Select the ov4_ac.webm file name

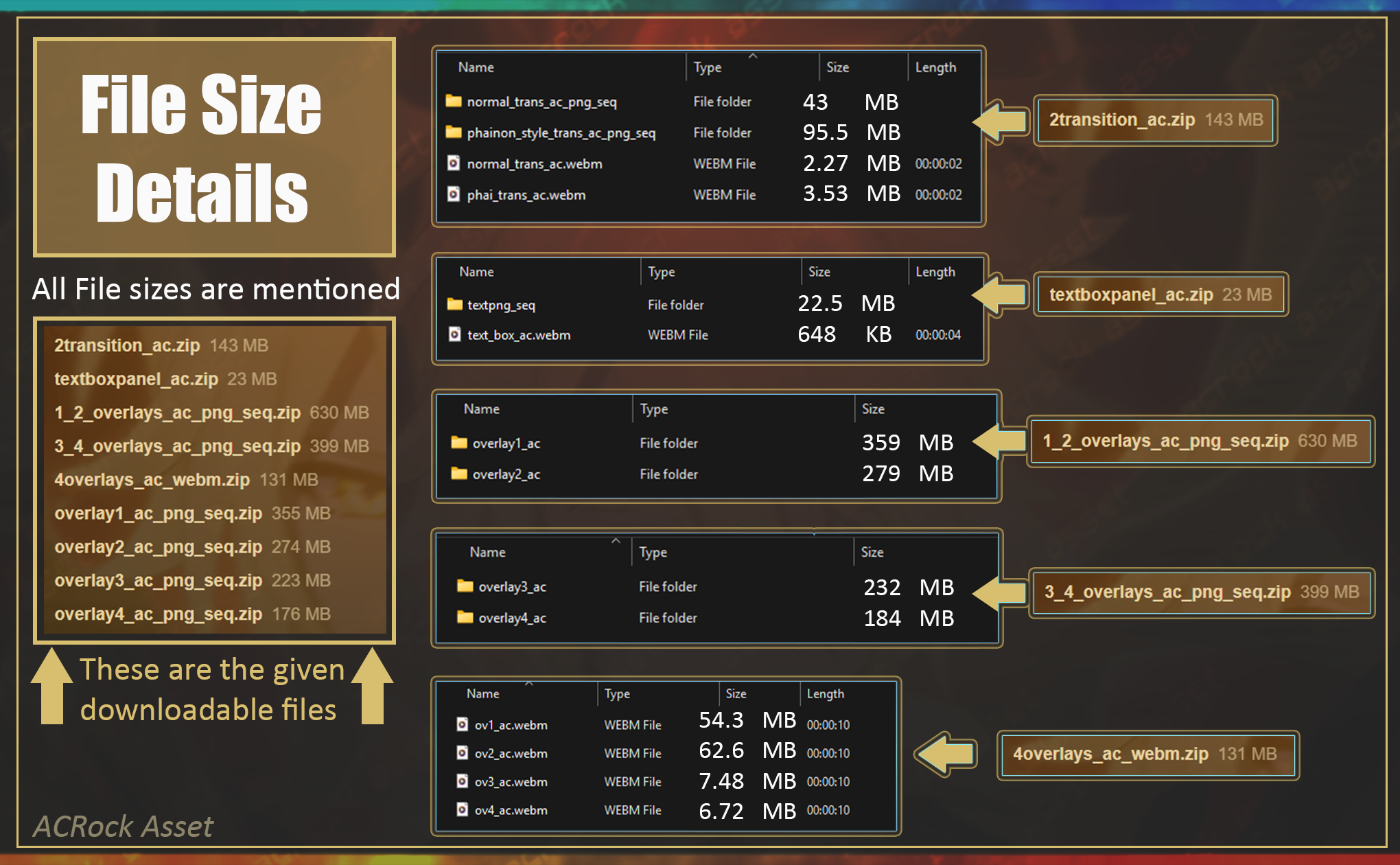(x=511, y=811)
